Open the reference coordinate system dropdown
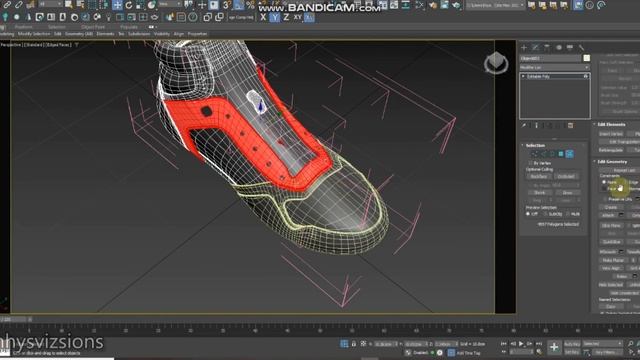 point(169,4)
